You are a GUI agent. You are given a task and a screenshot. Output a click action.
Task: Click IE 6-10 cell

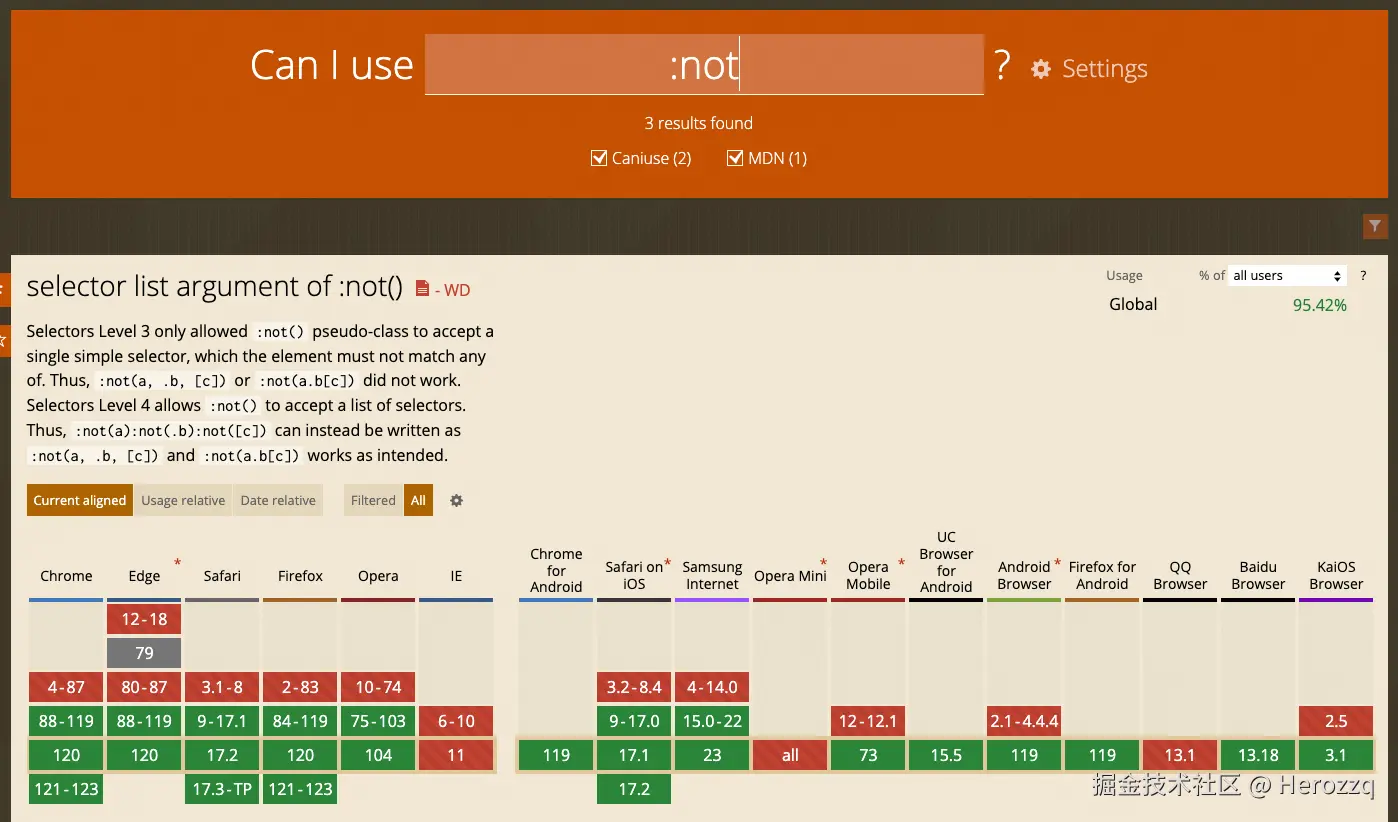(x=456, y=721)
